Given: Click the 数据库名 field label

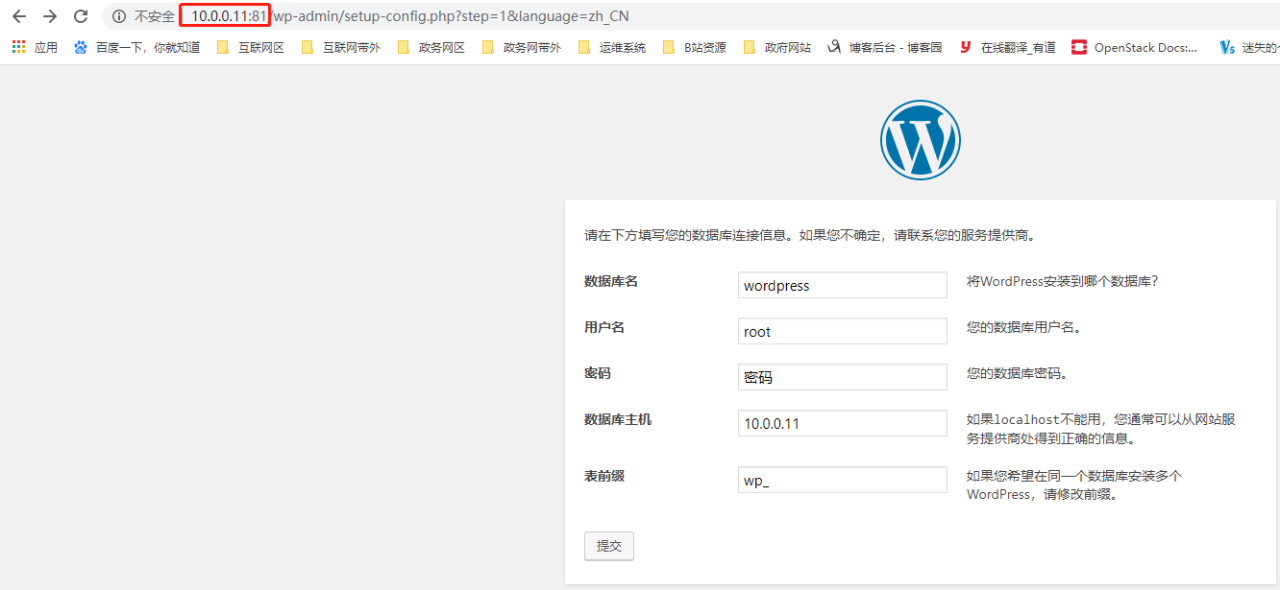Looking at the screenshot, I should pyautogui.click(x=611, y=281).
